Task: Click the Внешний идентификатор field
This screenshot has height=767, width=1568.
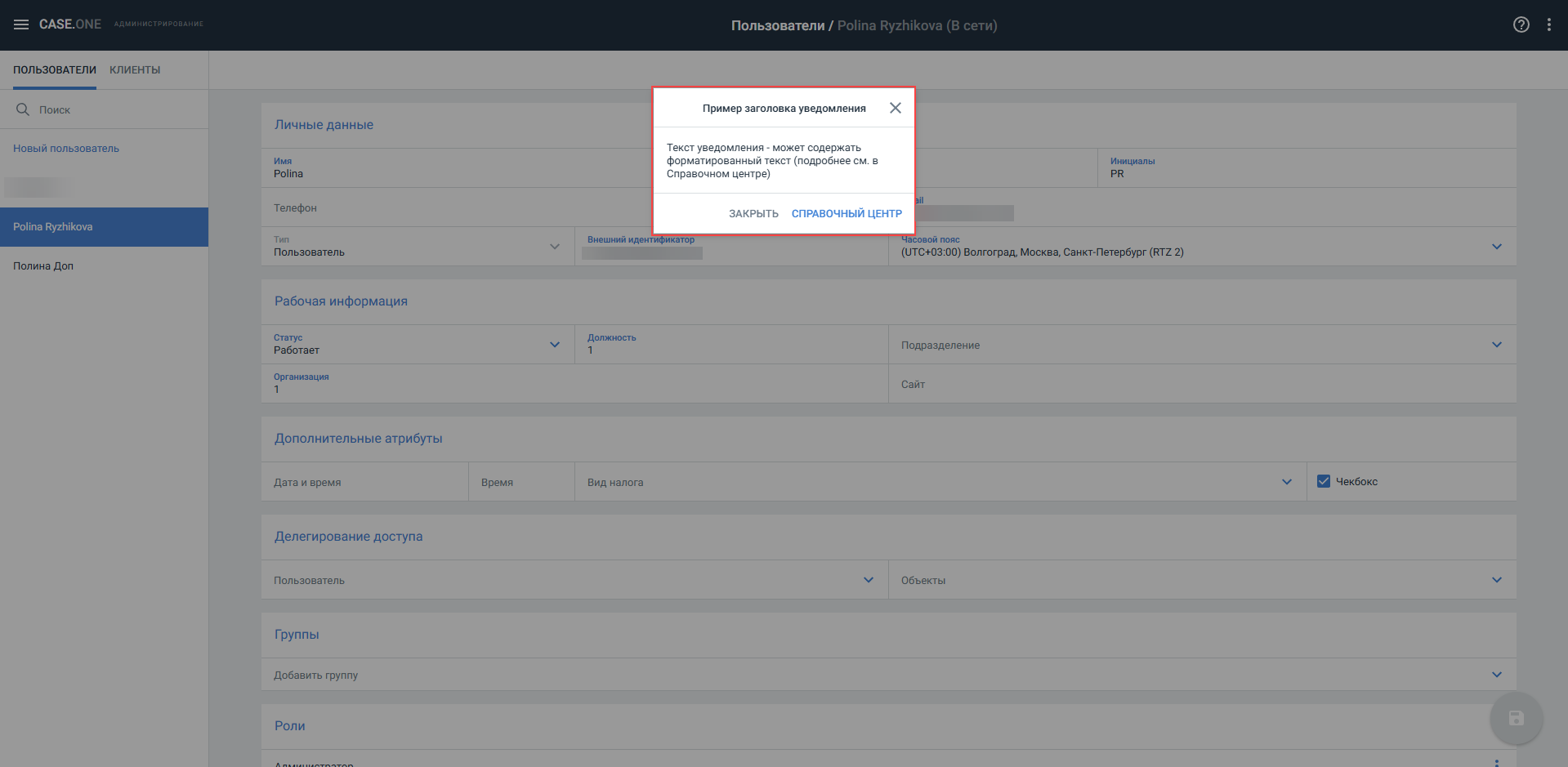Action: coord(731,247)
